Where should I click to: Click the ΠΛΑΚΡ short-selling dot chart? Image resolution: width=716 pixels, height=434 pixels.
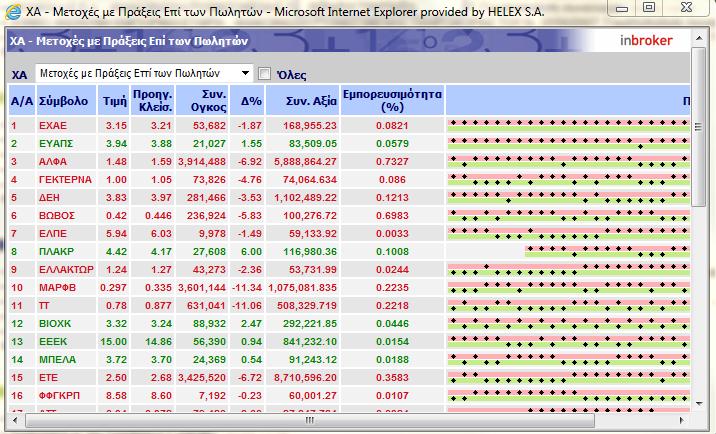tap(607, 251)
